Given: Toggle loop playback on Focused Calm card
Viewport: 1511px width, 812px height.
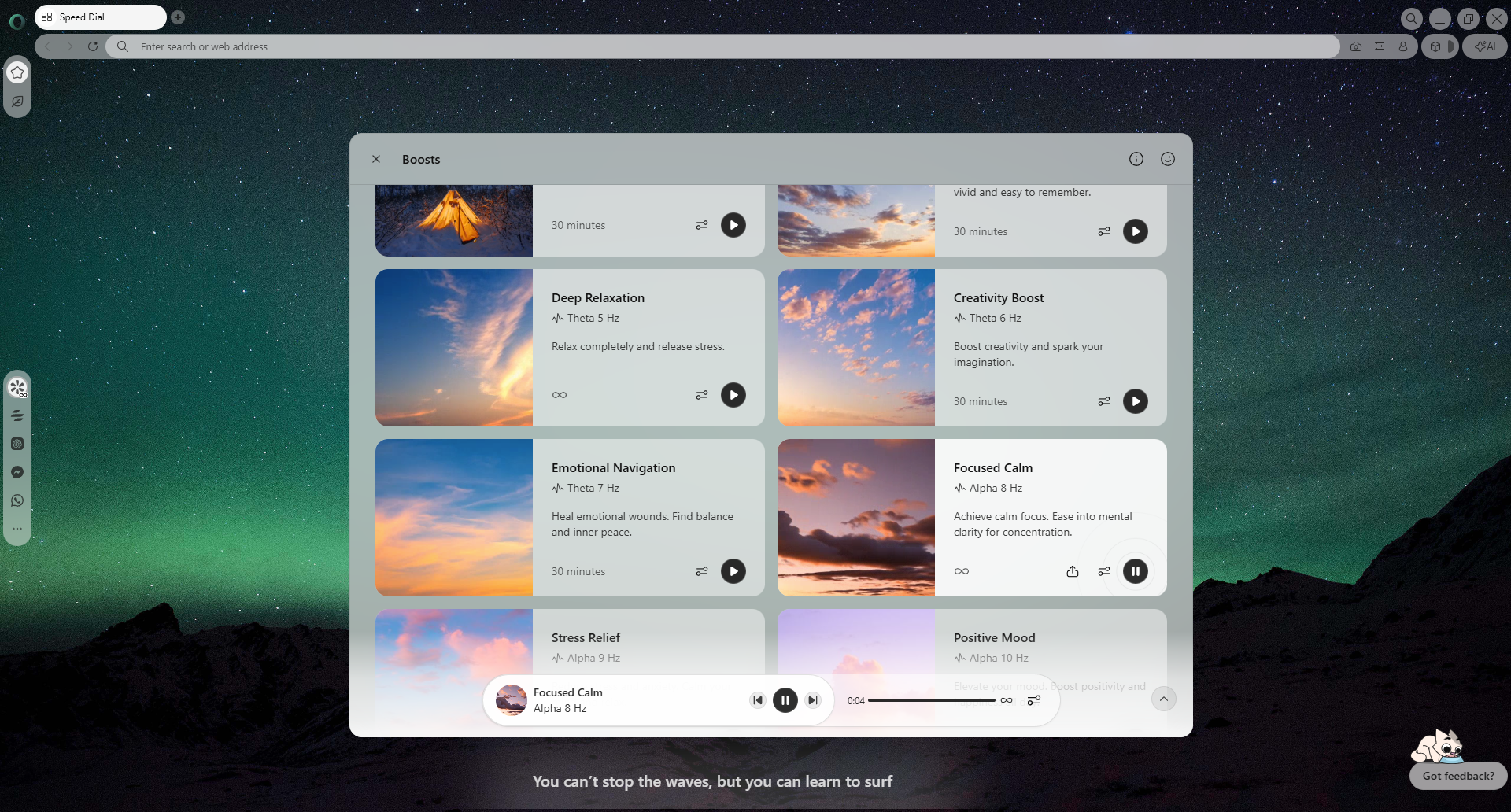Looking at the screenshot, I should (x=961, y=571).
